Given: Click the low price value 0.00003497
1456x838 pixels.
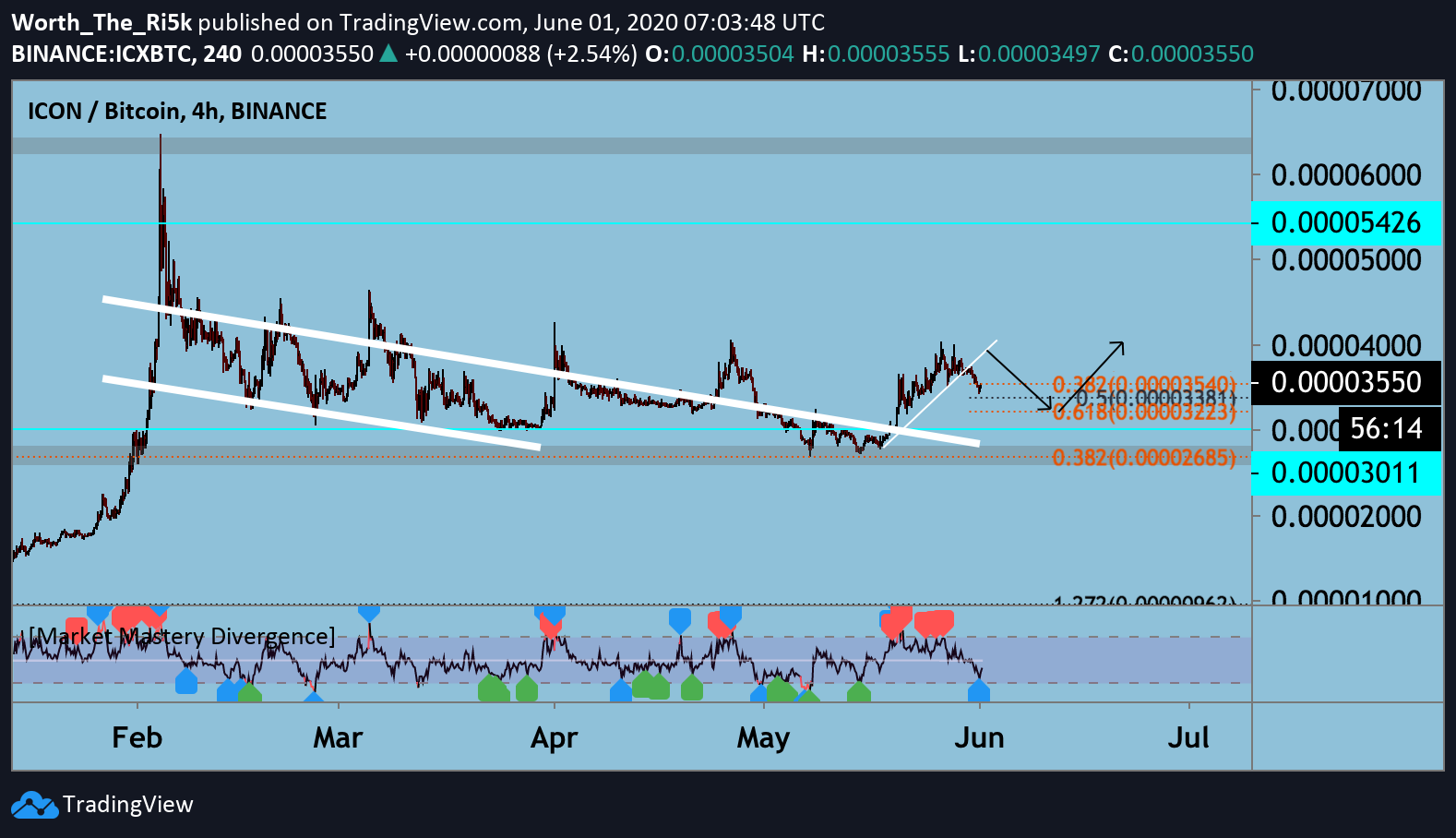Looking at the screenshot, I should click(x=1039, y=54).
